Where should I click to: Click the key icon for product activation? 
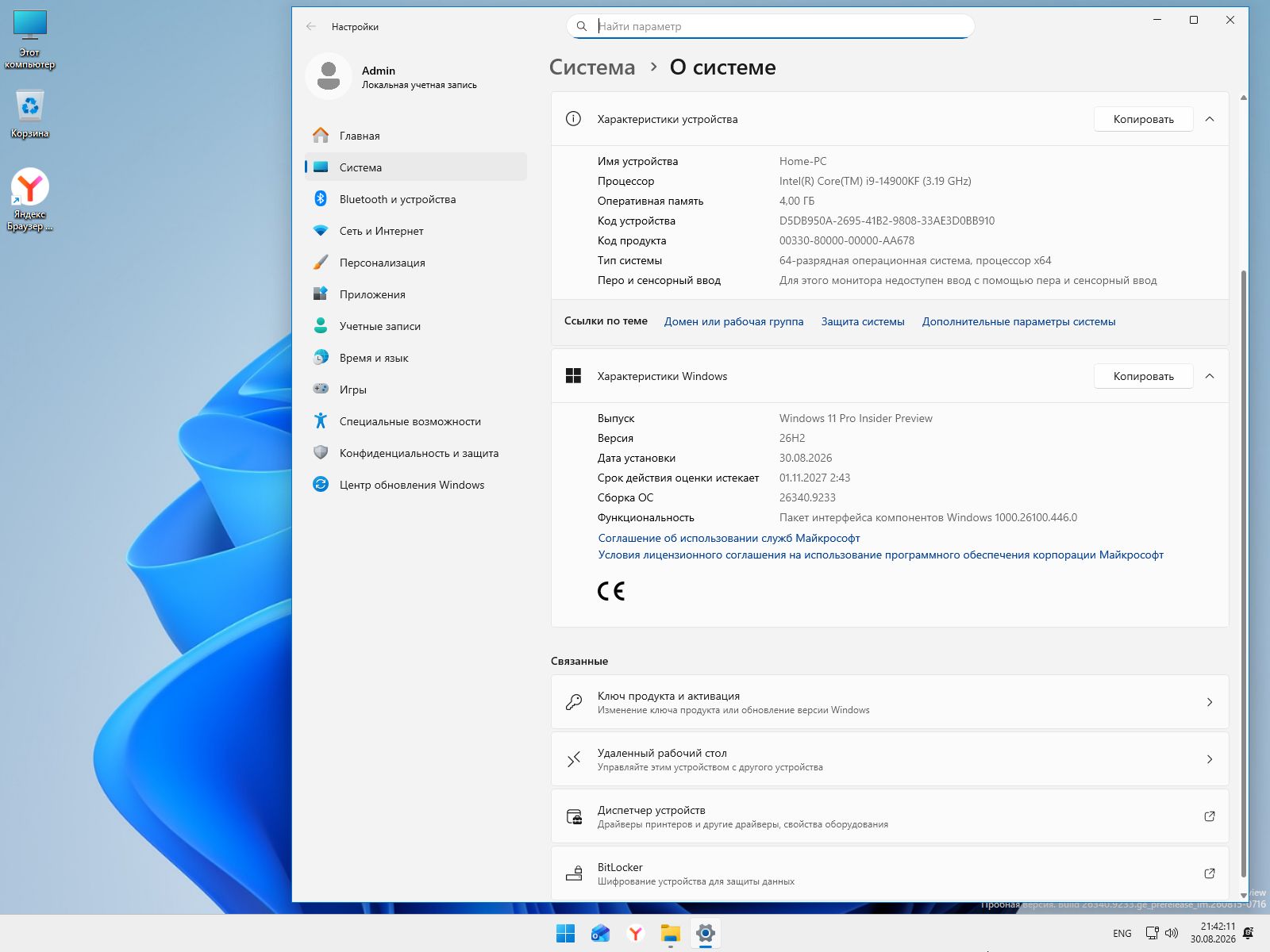[573, 702]
